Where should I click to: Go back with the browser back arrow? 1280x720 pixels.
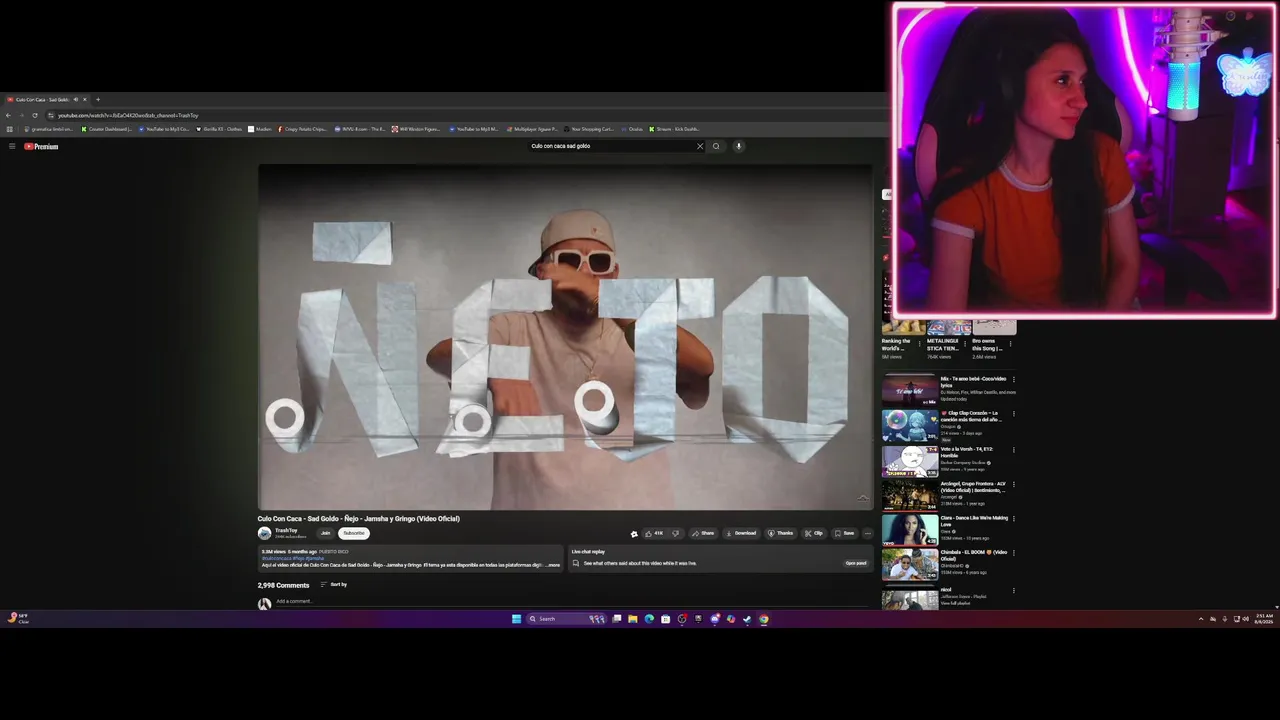click(8, 115)
